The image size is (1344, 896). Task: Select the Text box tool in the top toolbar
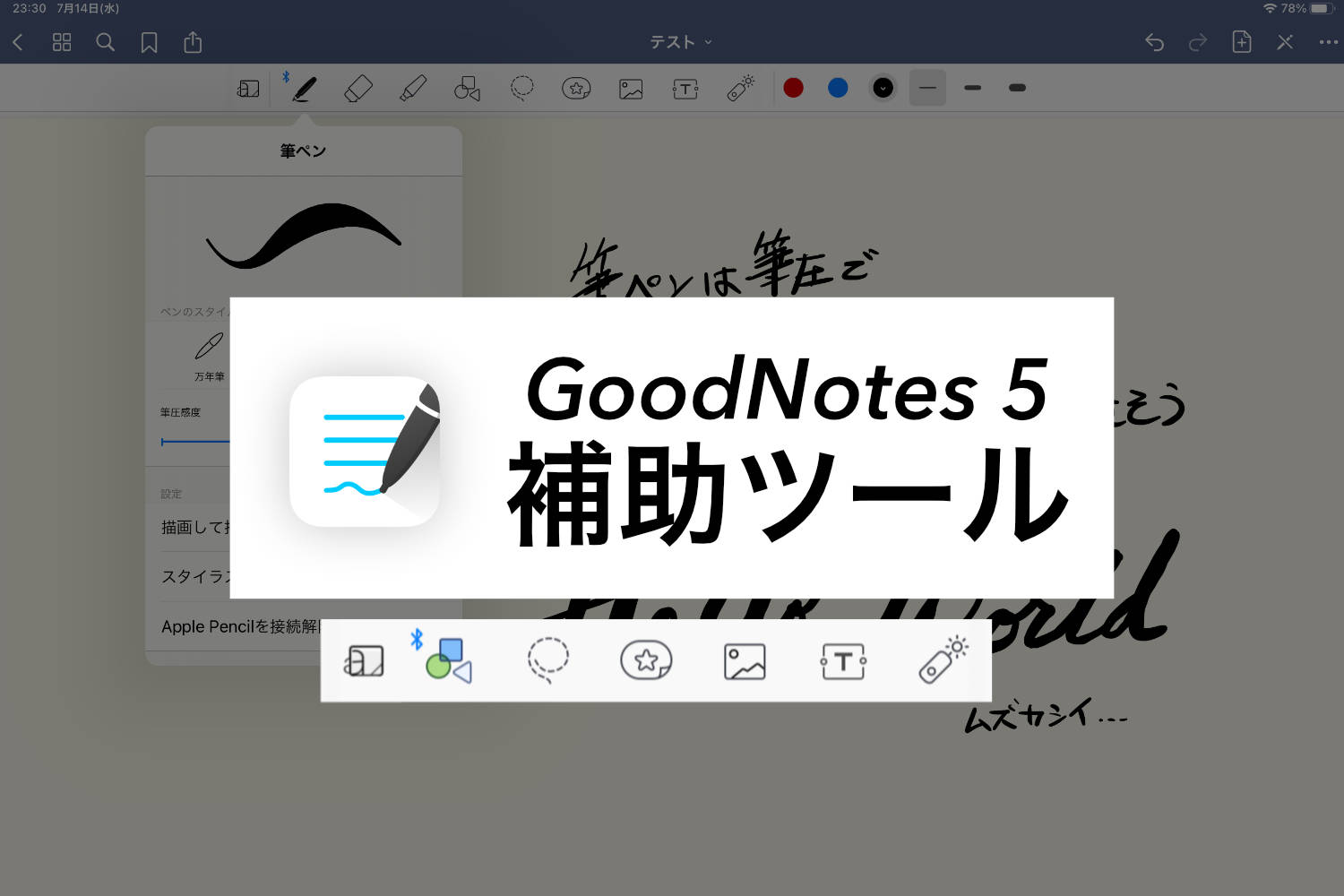[x=685, y=89]
